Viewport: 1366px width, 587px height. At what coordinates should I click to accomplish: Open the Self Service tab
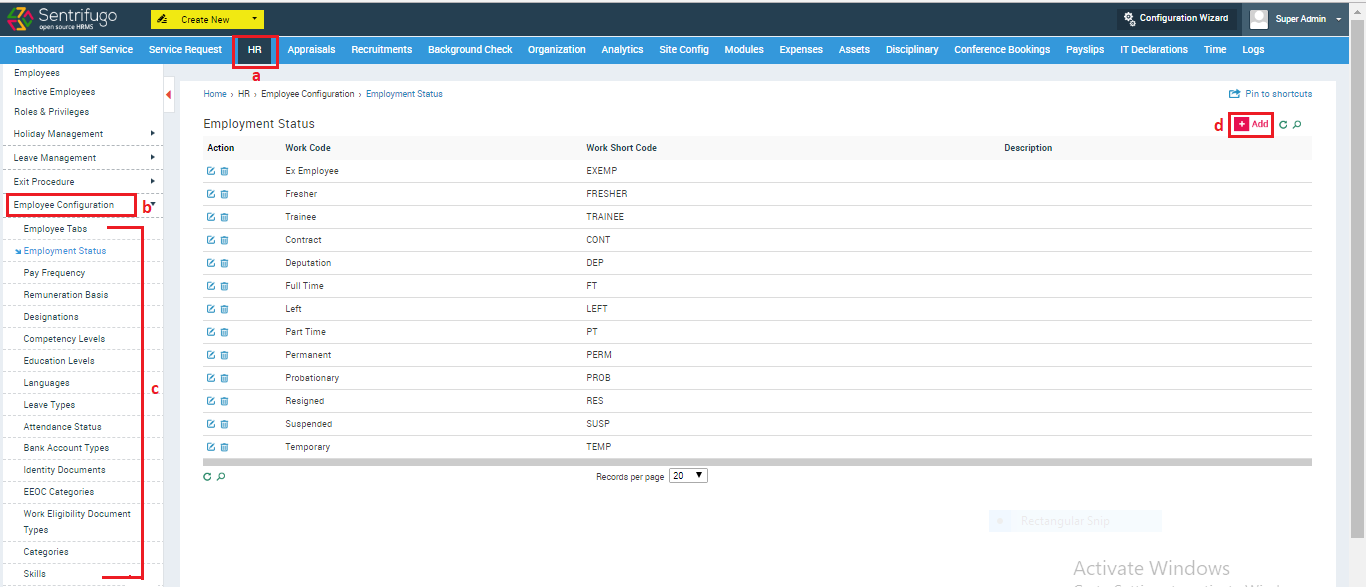pyautogui.click(x=106, y=49)
